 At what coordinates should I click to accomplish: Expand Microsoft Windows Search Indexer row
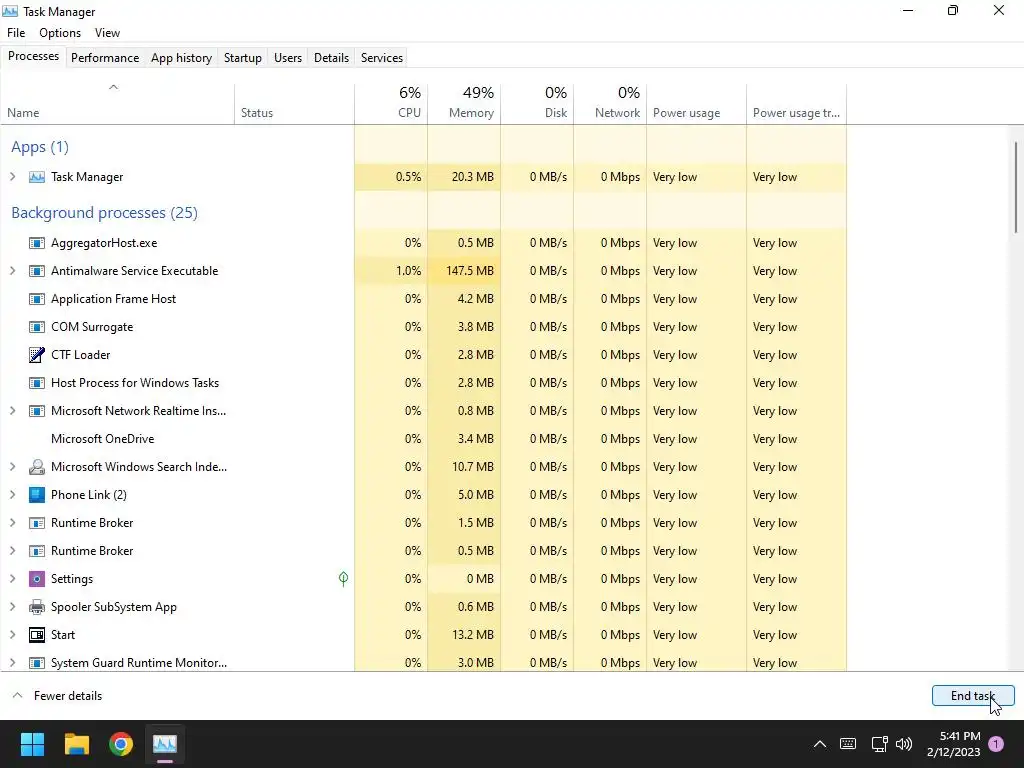coord(12,467)
